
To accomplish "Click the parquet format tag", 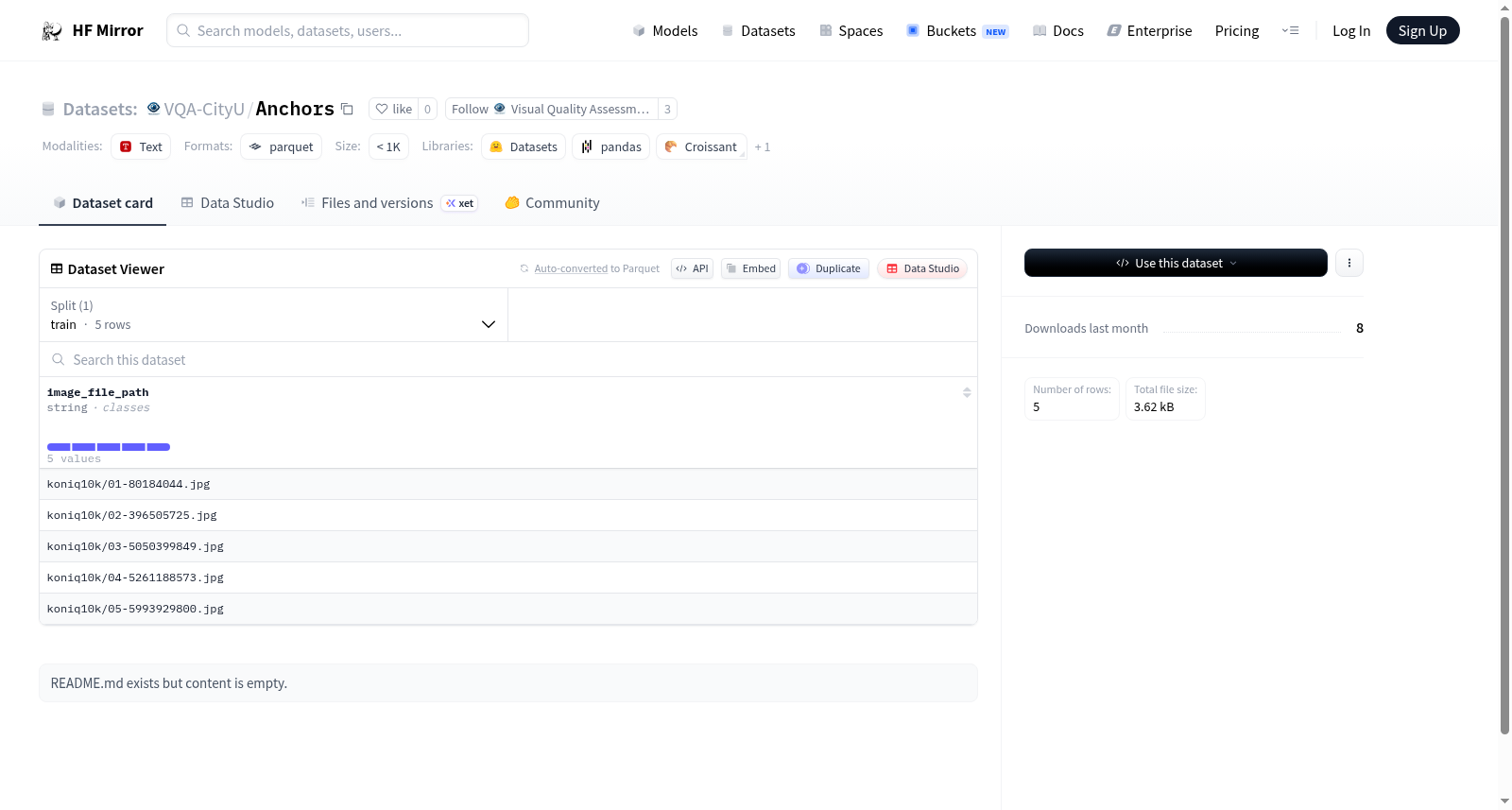I will [282, 147].
